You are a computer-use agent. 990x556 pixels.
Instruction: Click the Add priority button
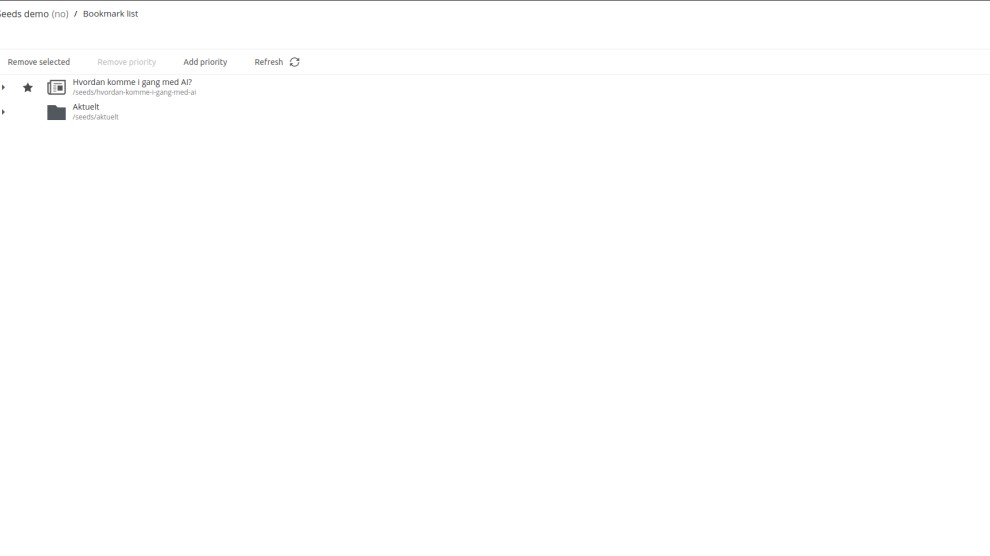coord(205,62)
